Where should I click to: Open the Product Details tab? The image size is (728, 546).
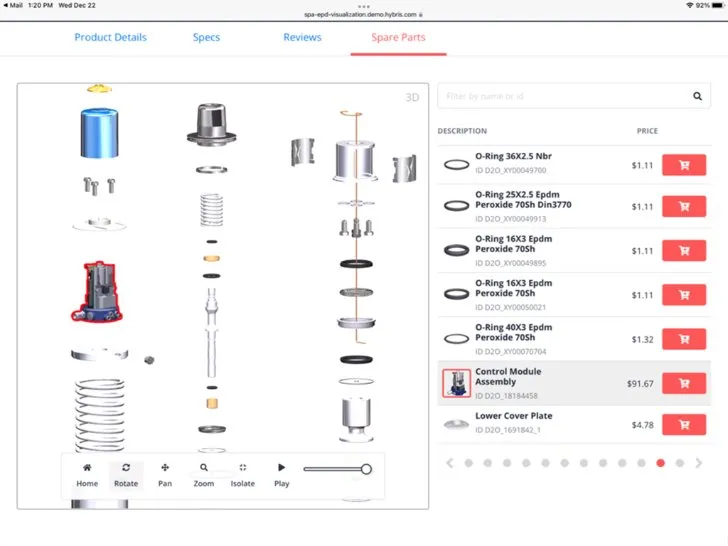[x=110, y=38]
